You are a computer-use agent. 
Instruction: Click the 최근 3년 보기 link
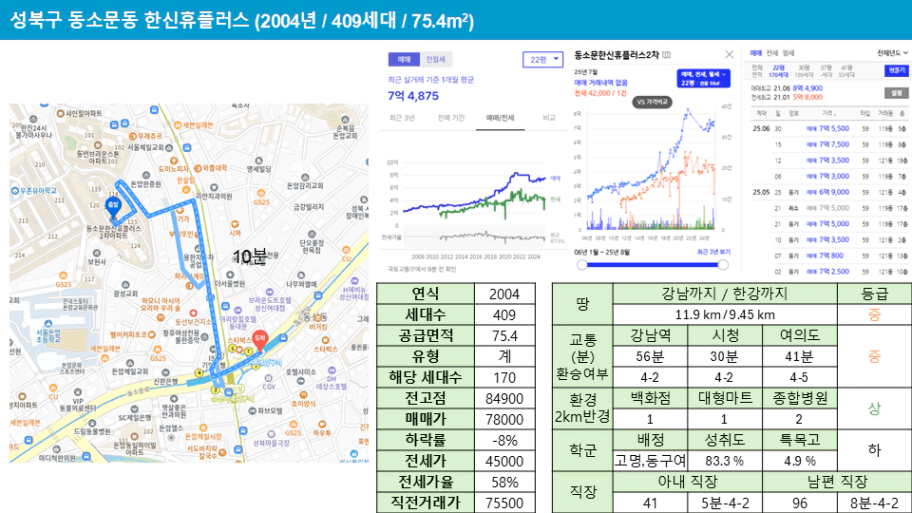(713, 252)
